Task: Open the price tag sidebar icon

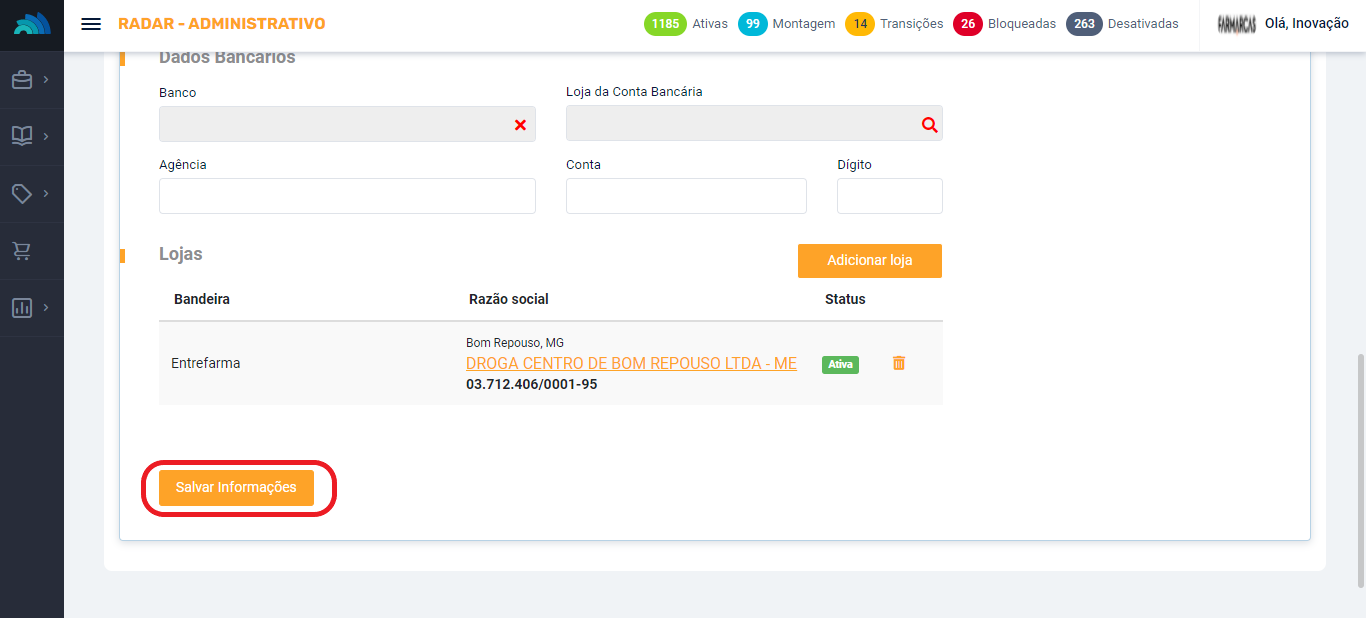Action: (22, 193)
